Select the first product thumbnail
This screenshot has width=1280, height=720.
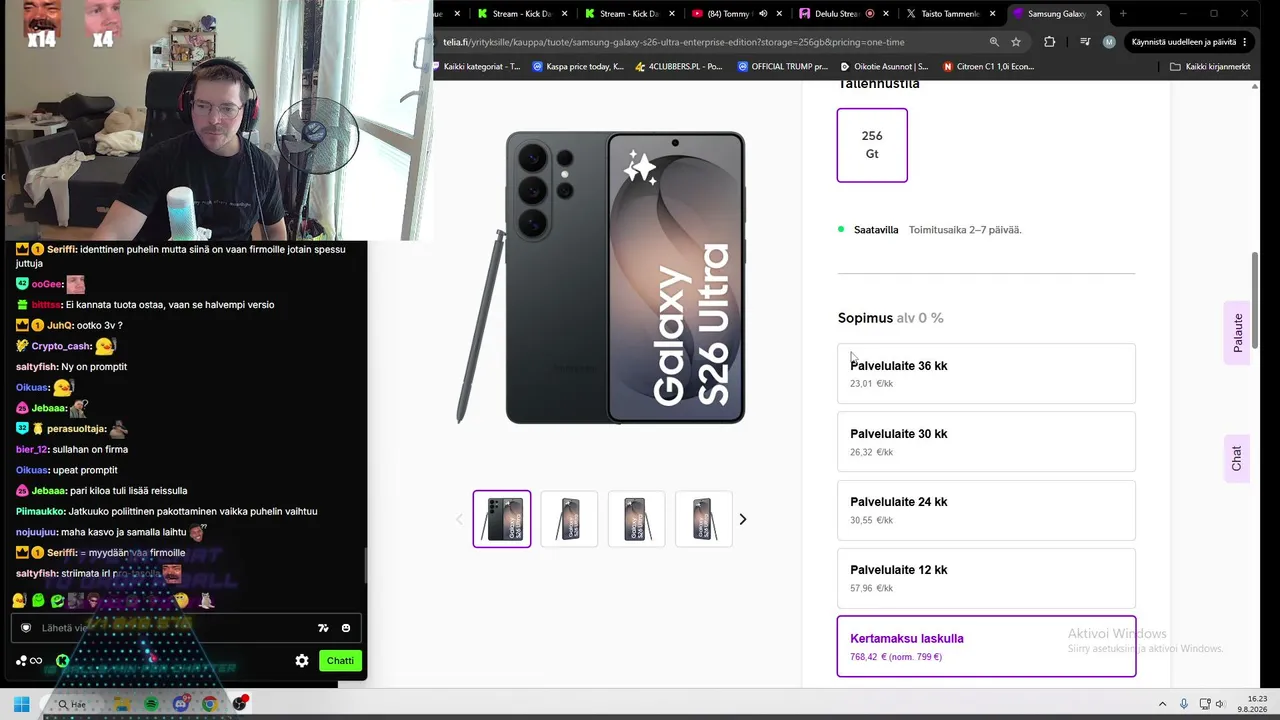[x=502, y=519]
